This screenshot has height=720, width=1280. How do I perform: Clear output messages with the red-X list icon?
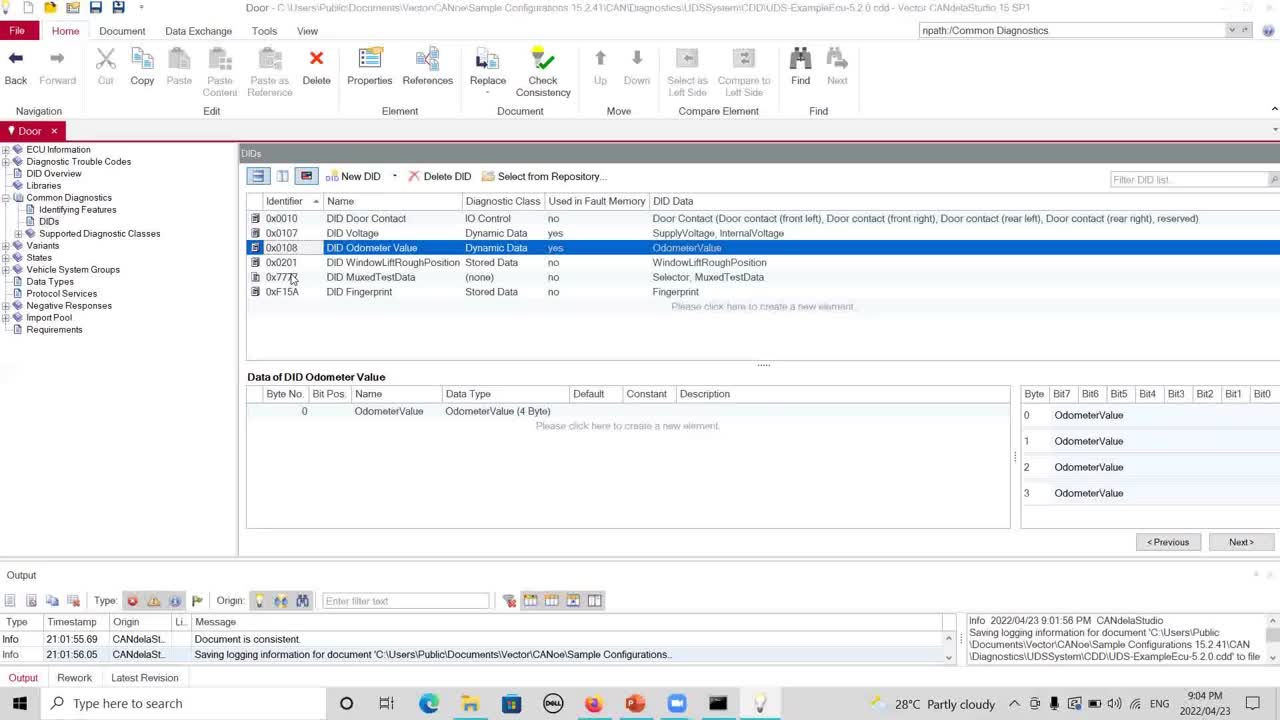click(x=73, y=601)
